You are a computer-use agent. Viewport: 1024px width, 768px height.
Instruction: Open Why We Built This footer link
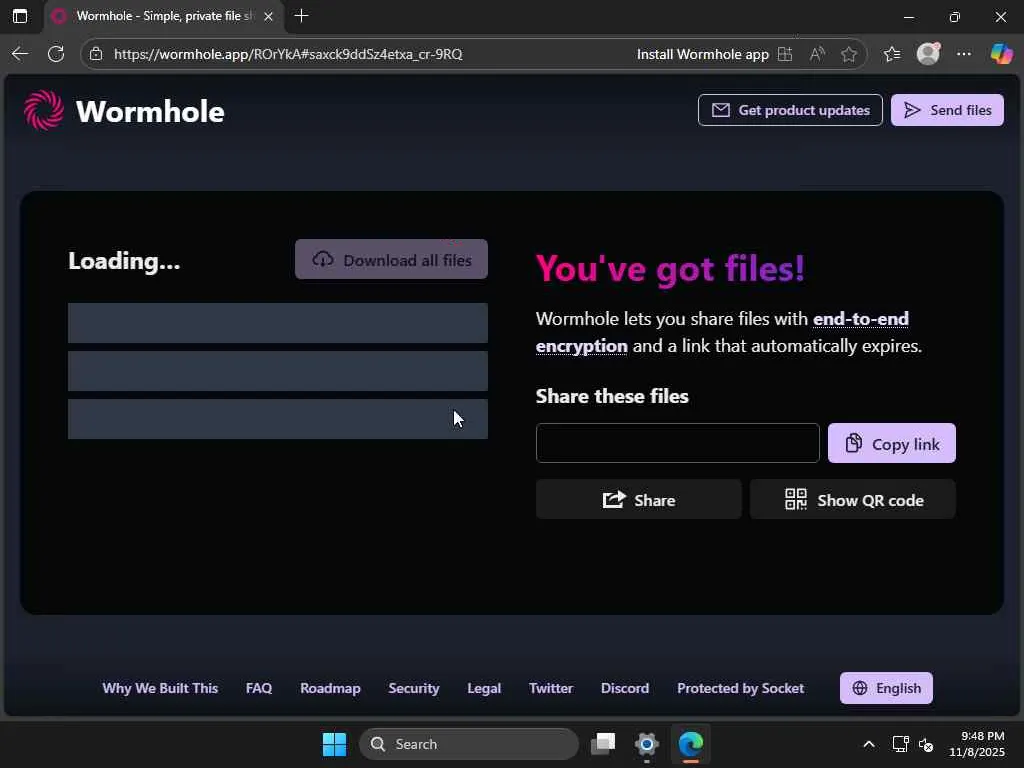(x=160, y=688)
